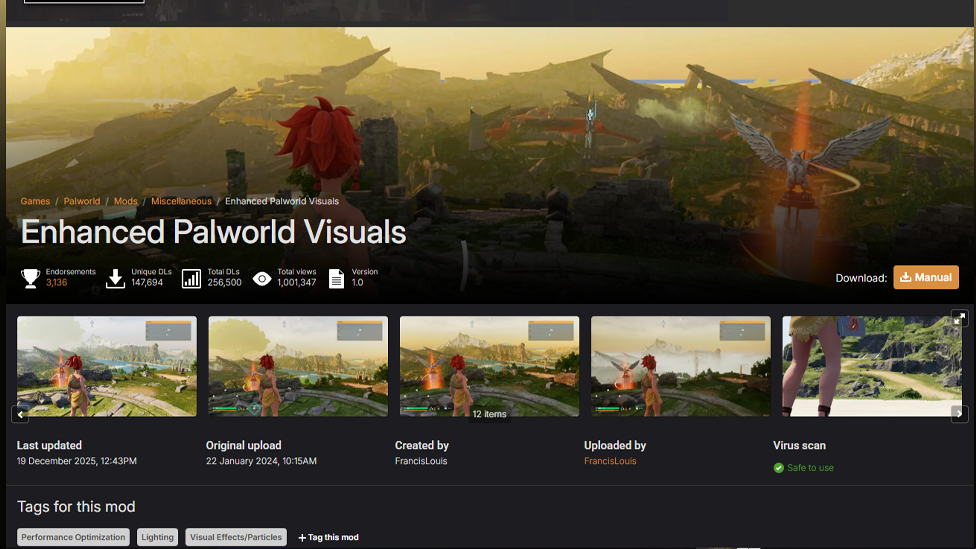Image resolution: width=976 pixels, height=549 pixels.
Task: Open the Miscellaneous breadcrumb link
Action: click(x=181, y=201)
